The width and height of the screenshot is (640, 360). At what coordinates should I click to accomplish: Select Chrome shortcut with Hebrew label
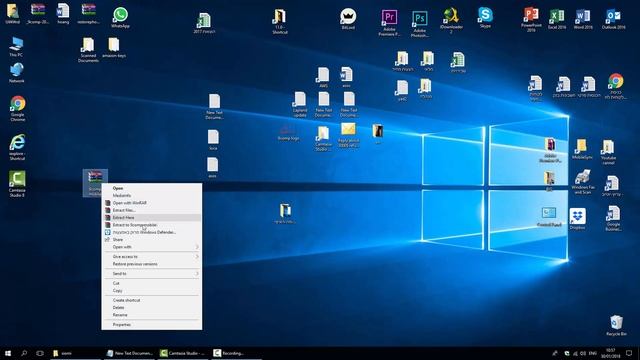616,86
